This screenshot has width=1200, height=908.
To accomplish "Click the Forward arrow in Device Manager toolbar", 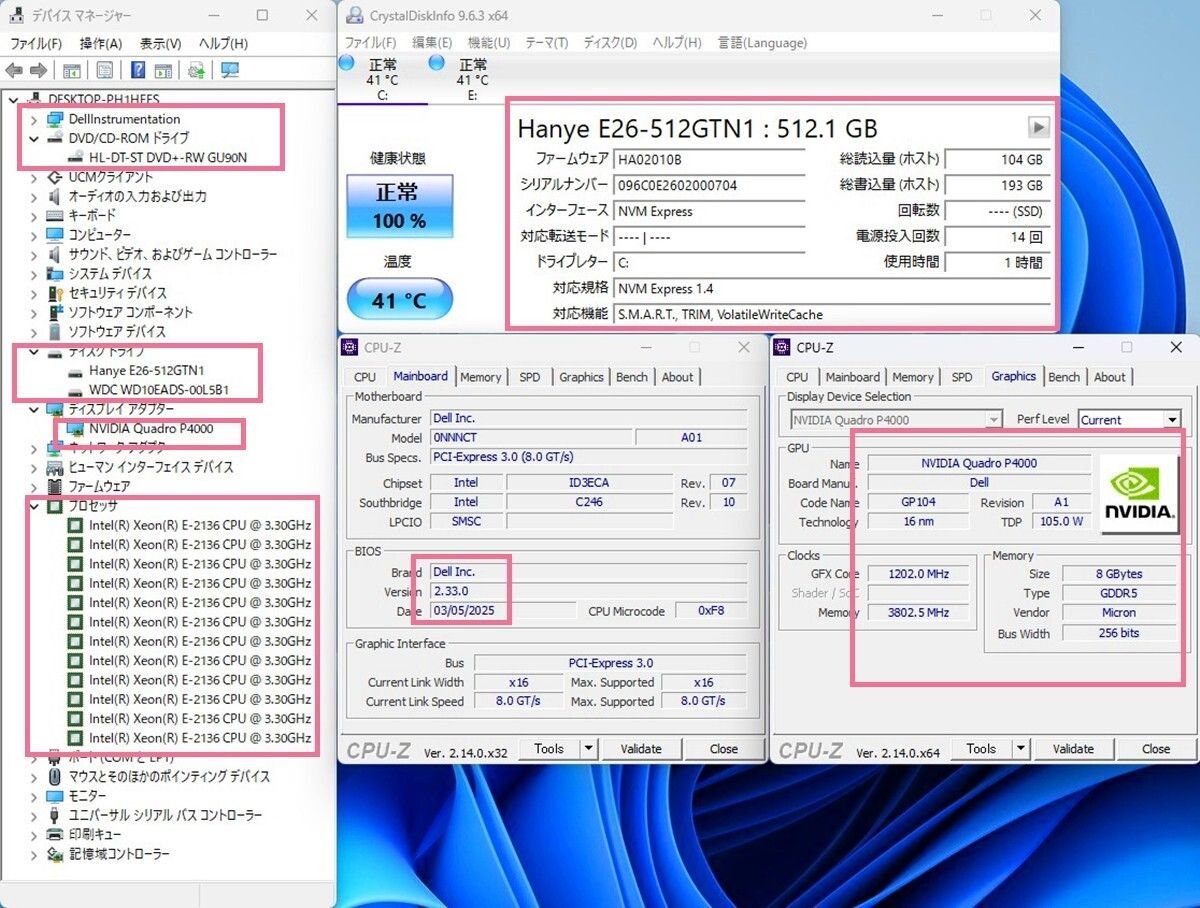I will pyautogui.click(x=38, y=70).
